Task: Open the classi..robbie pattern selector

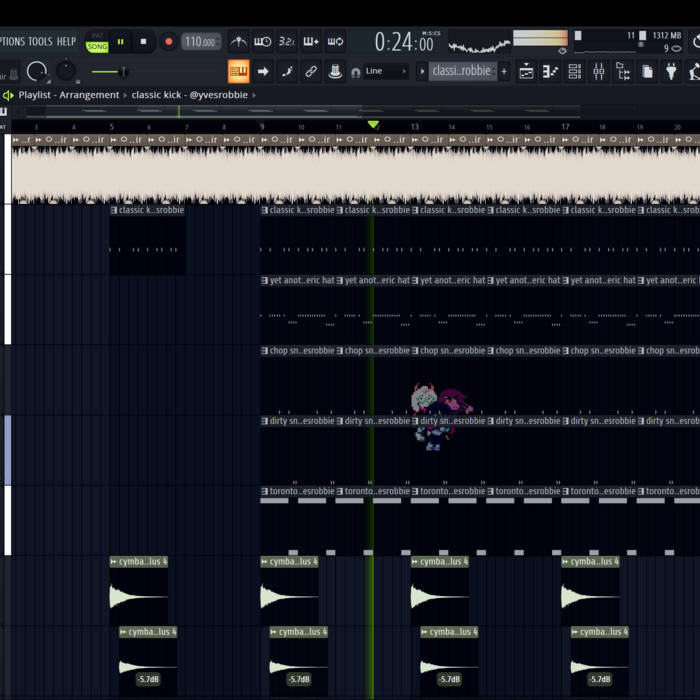Action: coord(463,72)
